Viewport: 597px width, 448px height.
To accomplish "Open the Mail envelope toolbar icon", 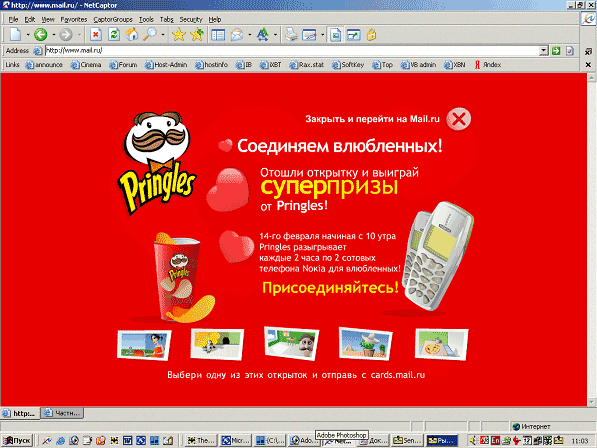I will coord(237,35).
